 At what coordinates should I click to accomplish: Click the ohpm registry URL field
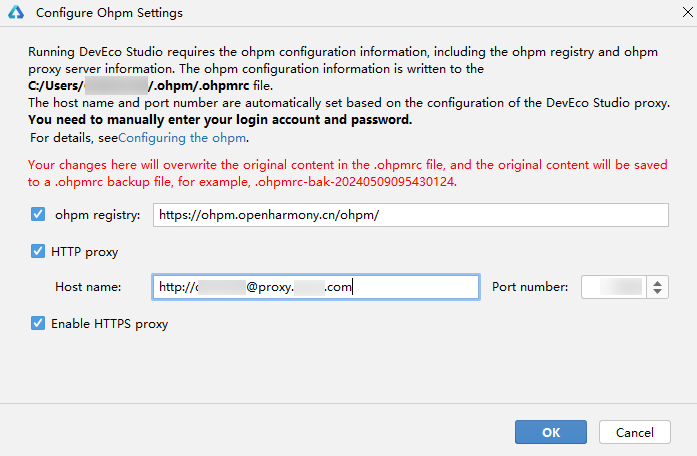[x=410, y=215]
